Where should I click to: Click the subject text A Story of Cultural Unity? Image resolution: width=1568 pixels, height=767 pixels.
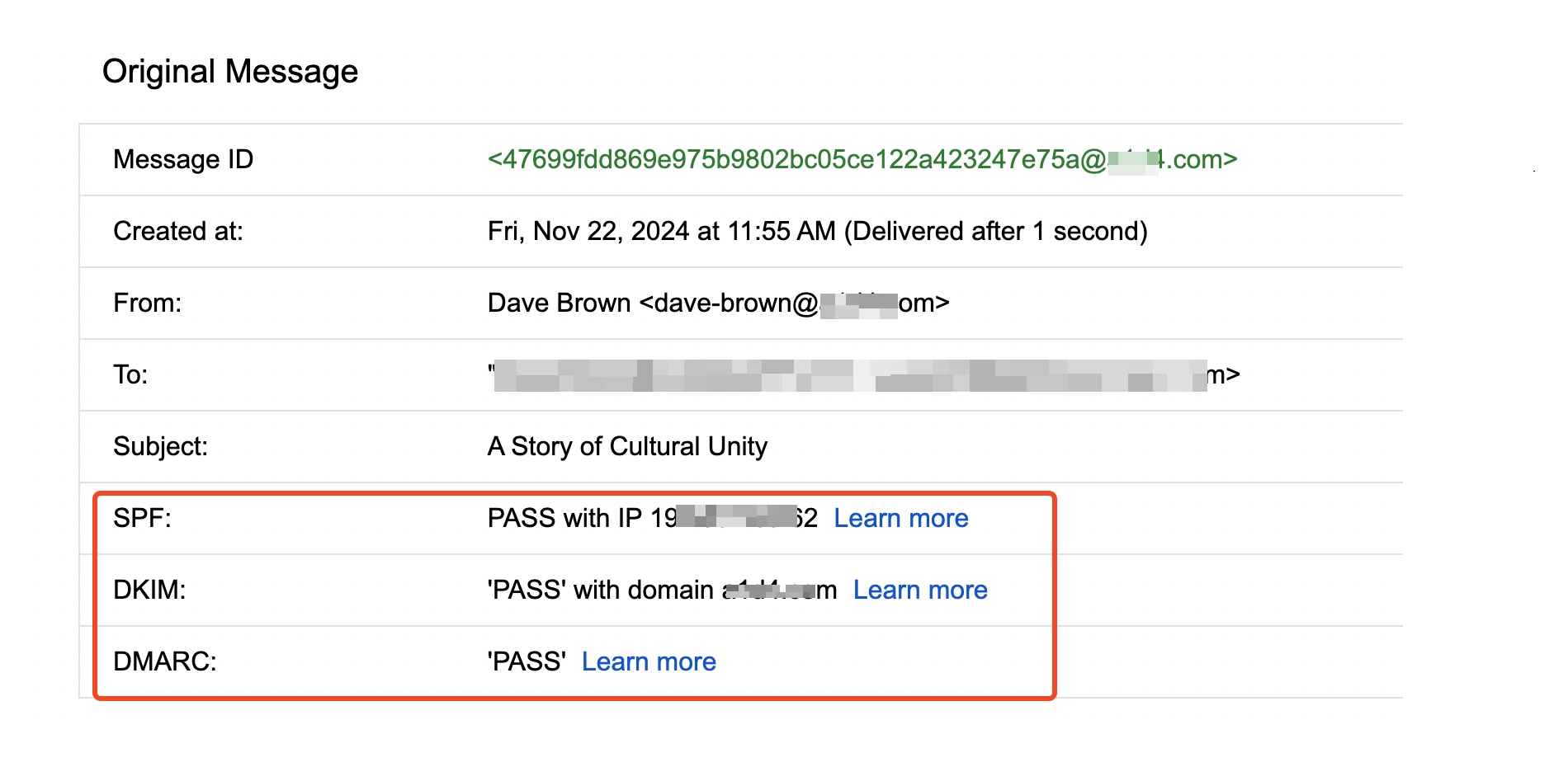pyautogui.click(x=627, y=446)
